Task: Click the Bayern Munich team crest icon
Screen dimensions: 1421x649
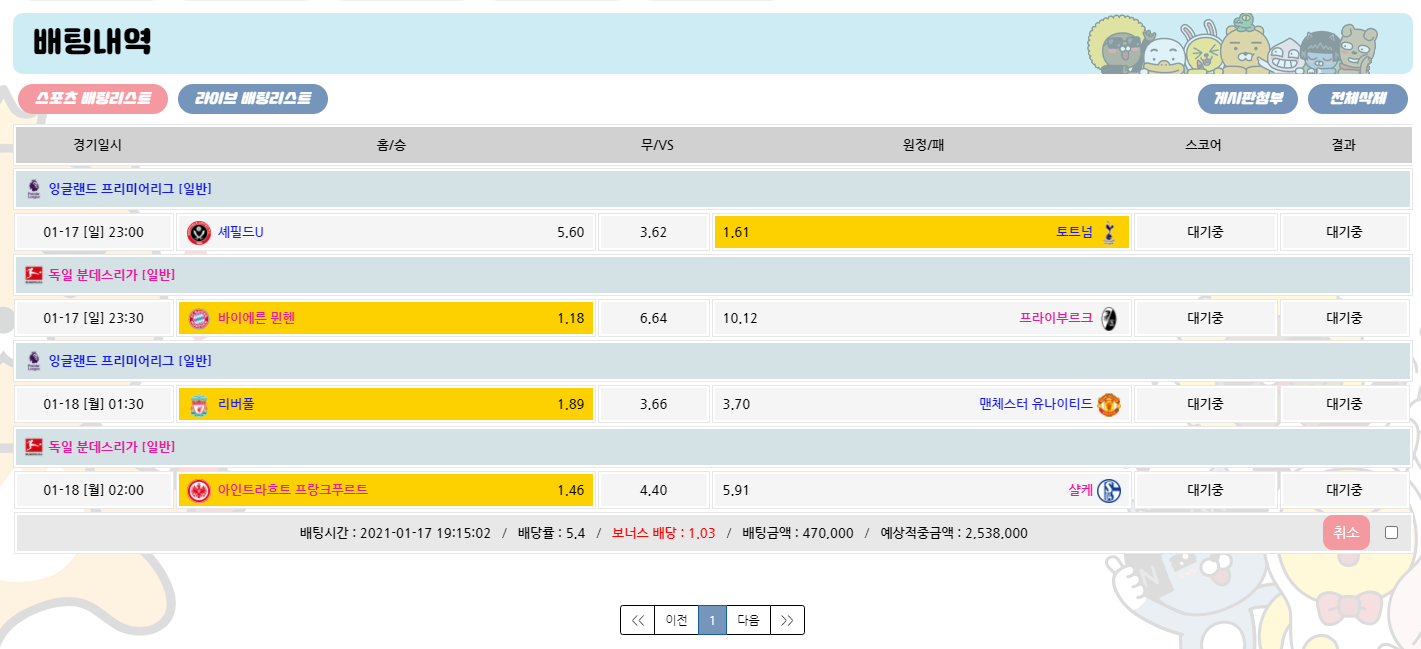Action: point(199,319)
